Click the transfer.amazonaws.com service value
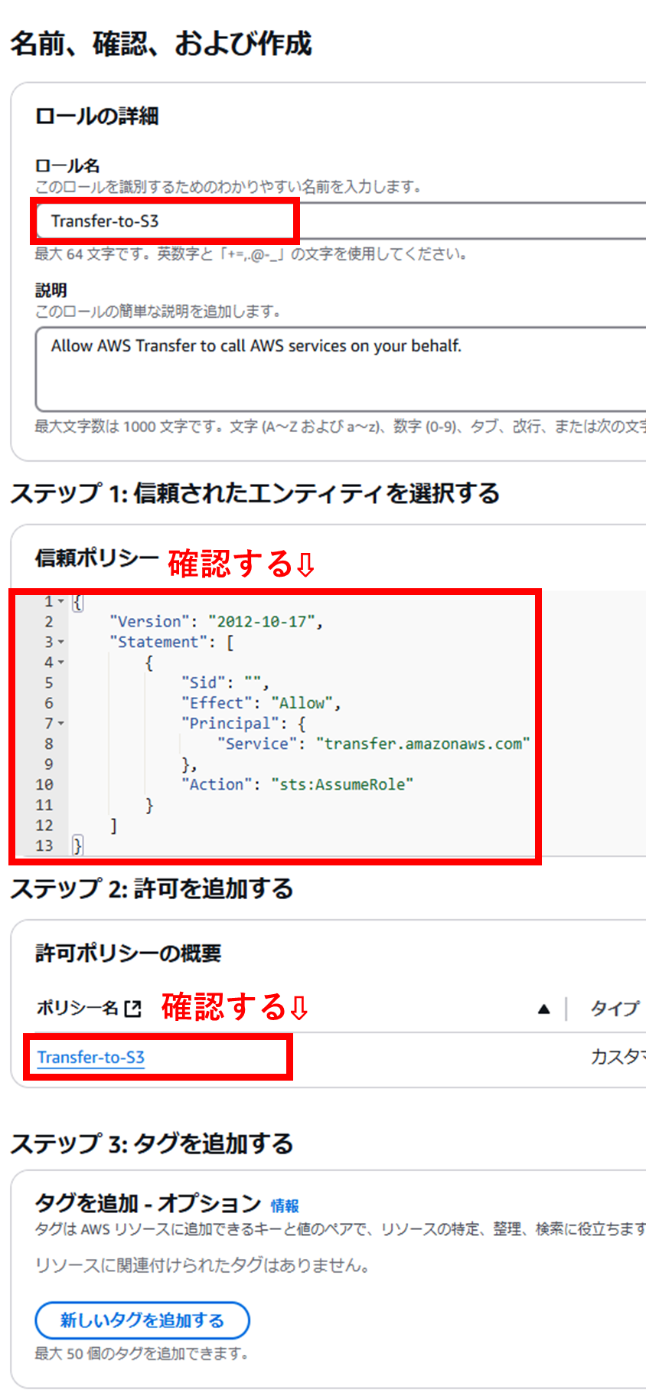 422,744
